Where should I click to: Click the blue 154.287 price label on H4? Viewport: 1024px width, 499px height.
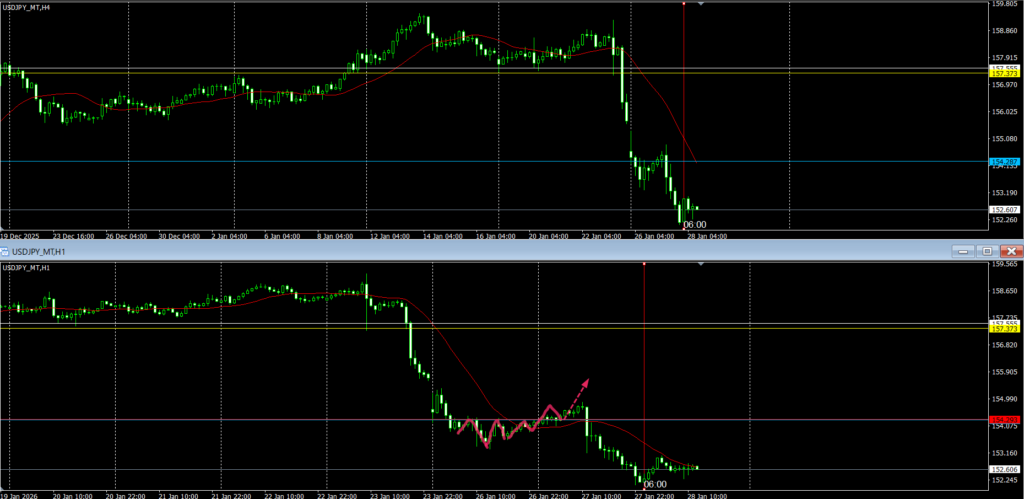(1003, 161)
